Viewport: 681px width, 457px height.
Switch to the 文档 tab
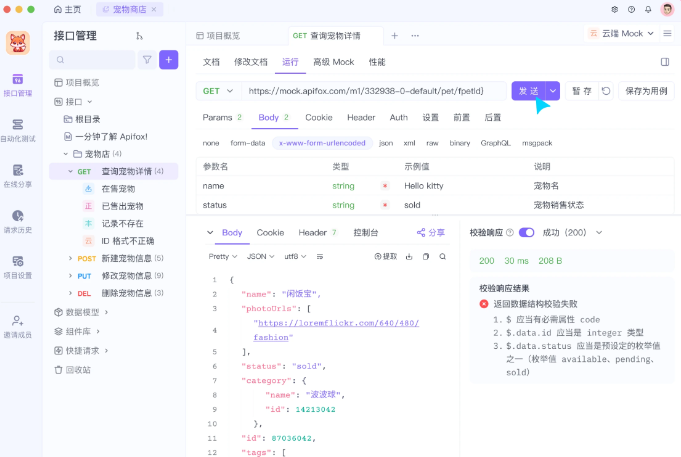tap(212, 62)
